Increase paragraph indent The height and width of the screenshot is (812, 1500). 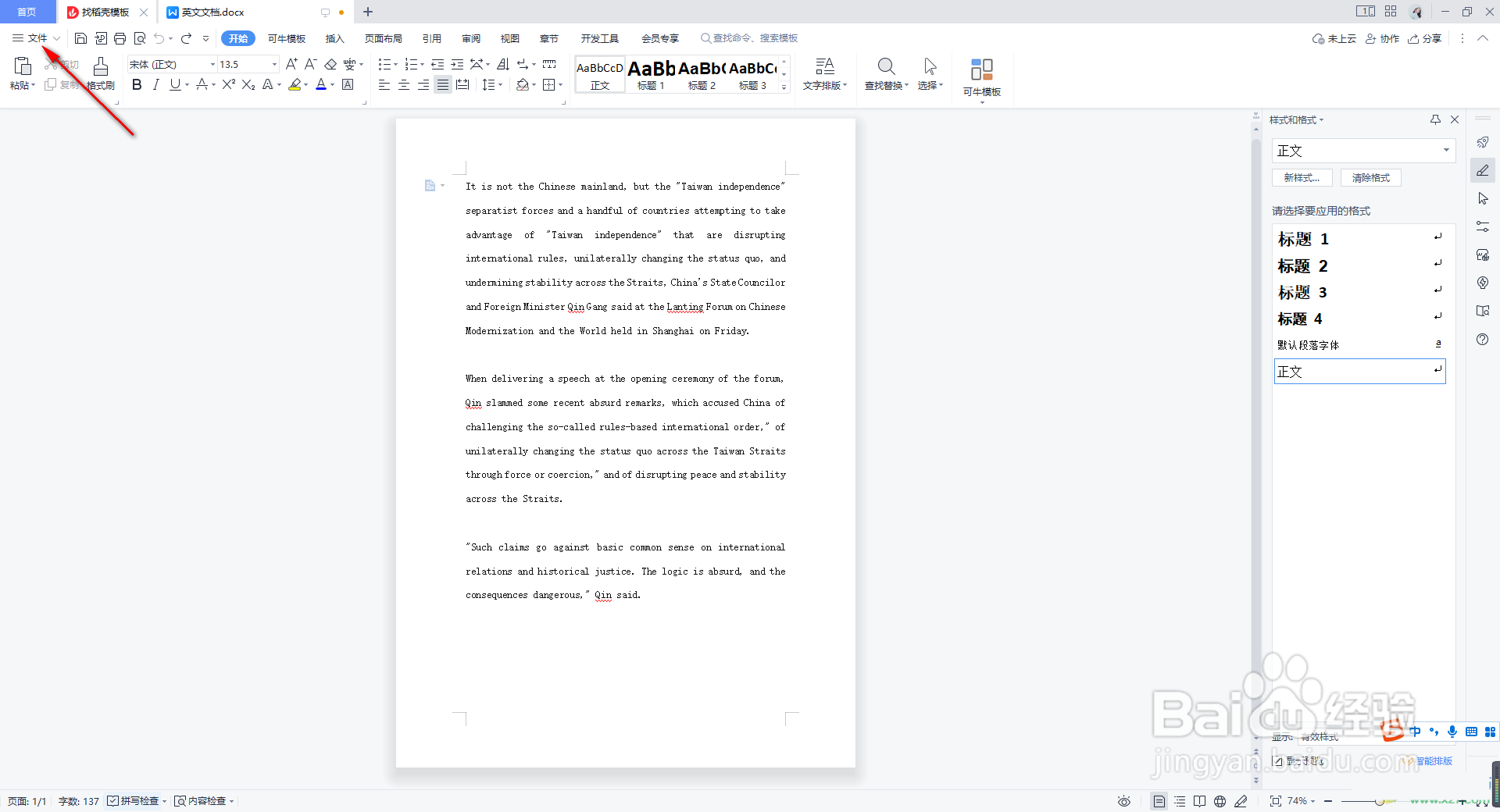457,64
